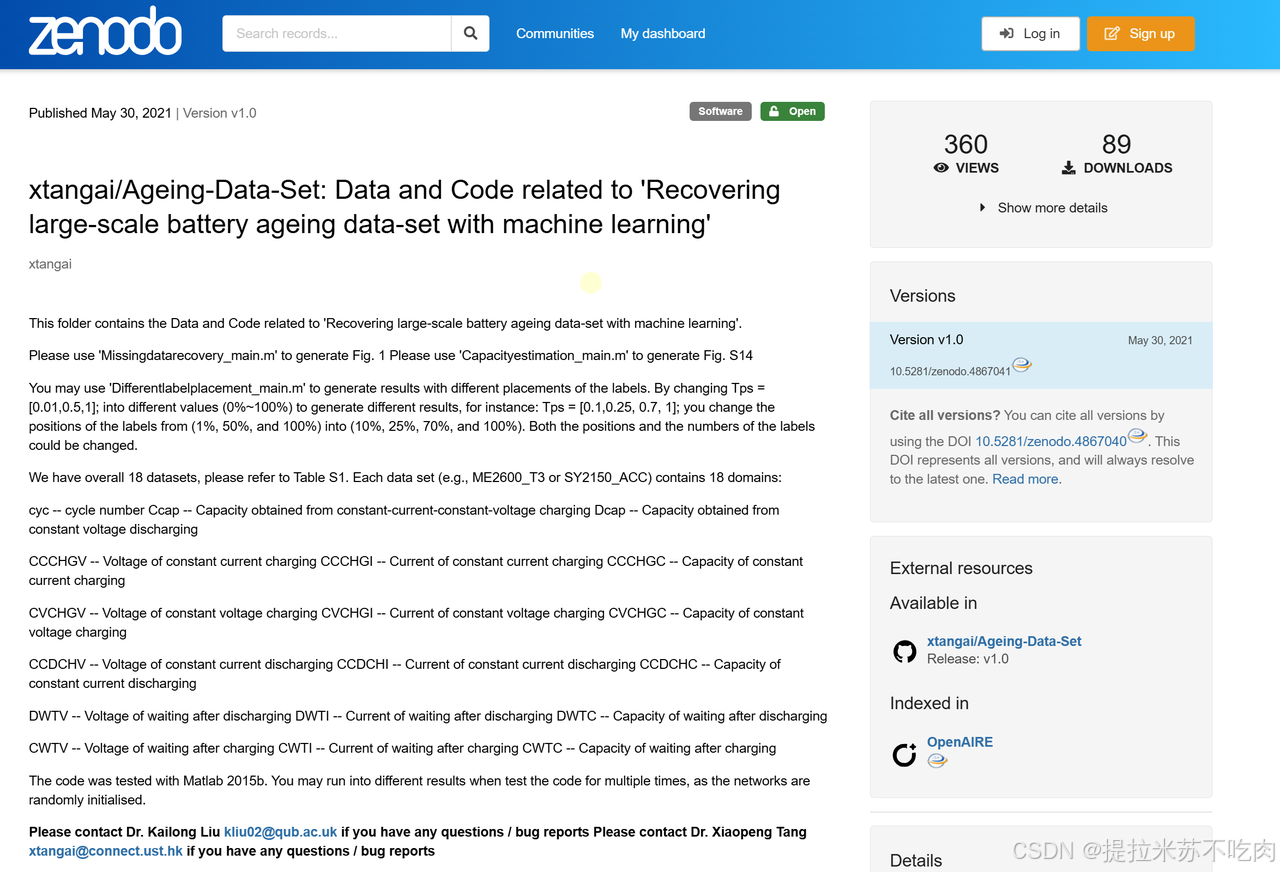Click the GitHub icon under Available in

click(905, 652)
